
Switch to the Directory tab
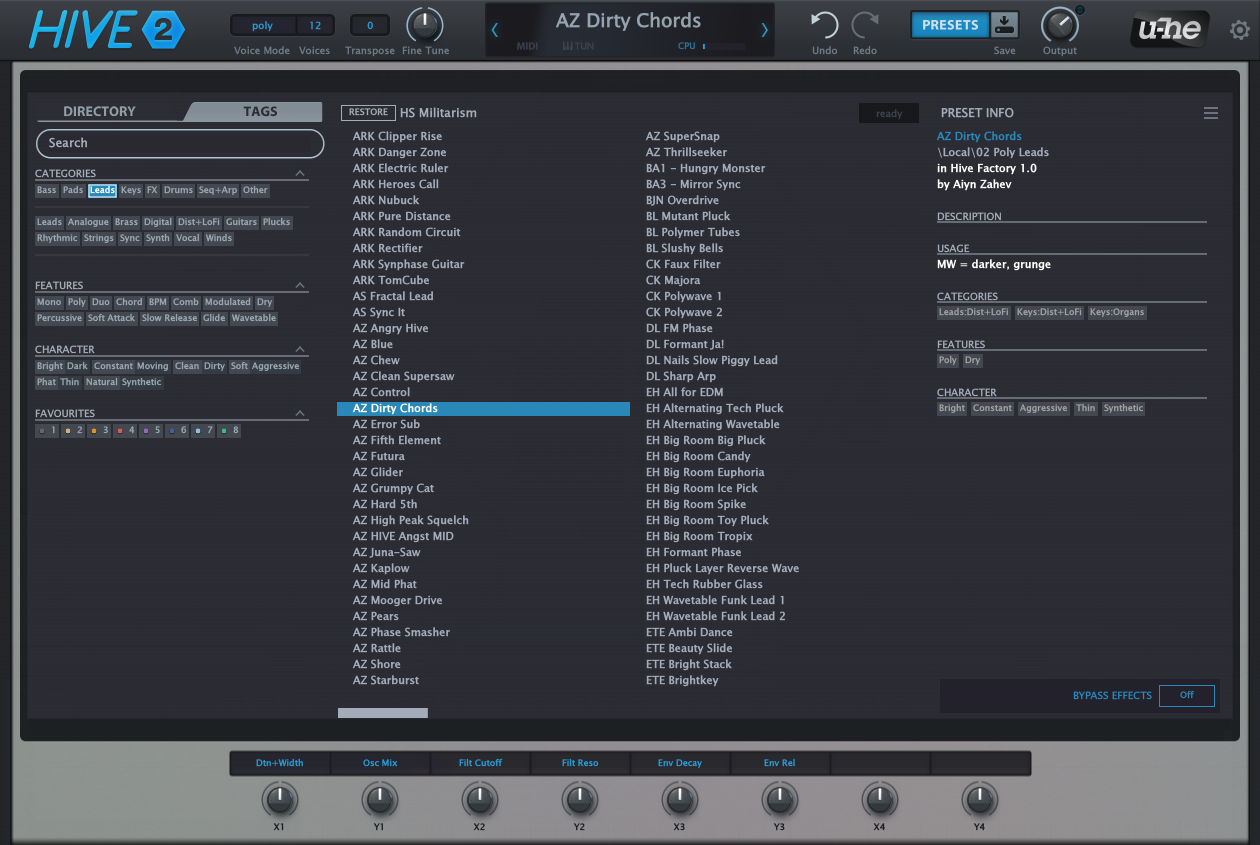[99, 112]
